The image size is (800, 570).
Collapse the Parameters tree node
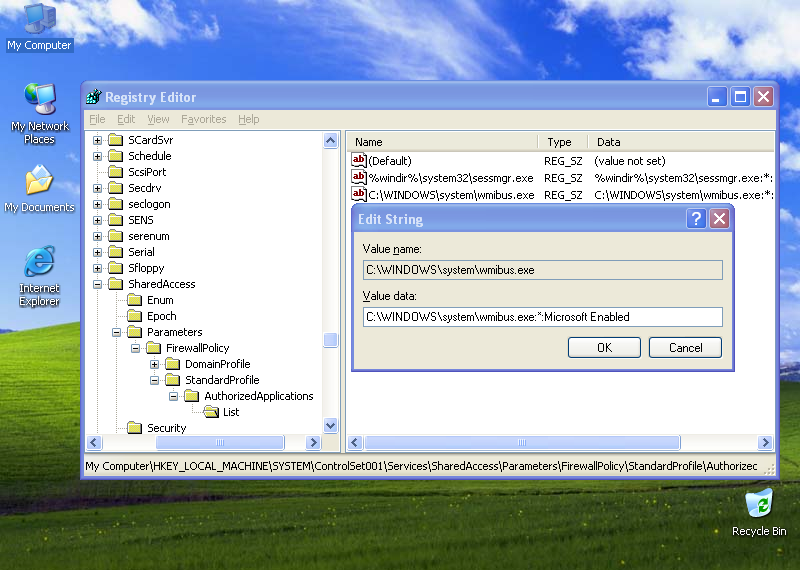(x=116, y=332)
